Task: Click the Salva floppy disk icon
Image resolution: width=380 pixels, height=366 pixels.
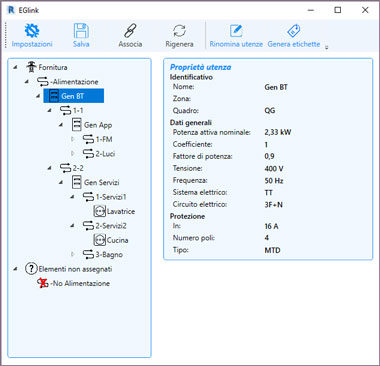Action: pyautogui.click(x=81, y=31)
